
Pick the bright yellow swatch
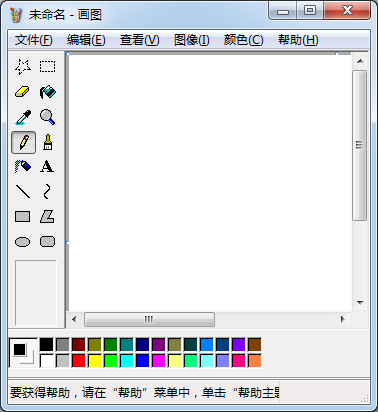pyautogui.click(x=95, y=361)
